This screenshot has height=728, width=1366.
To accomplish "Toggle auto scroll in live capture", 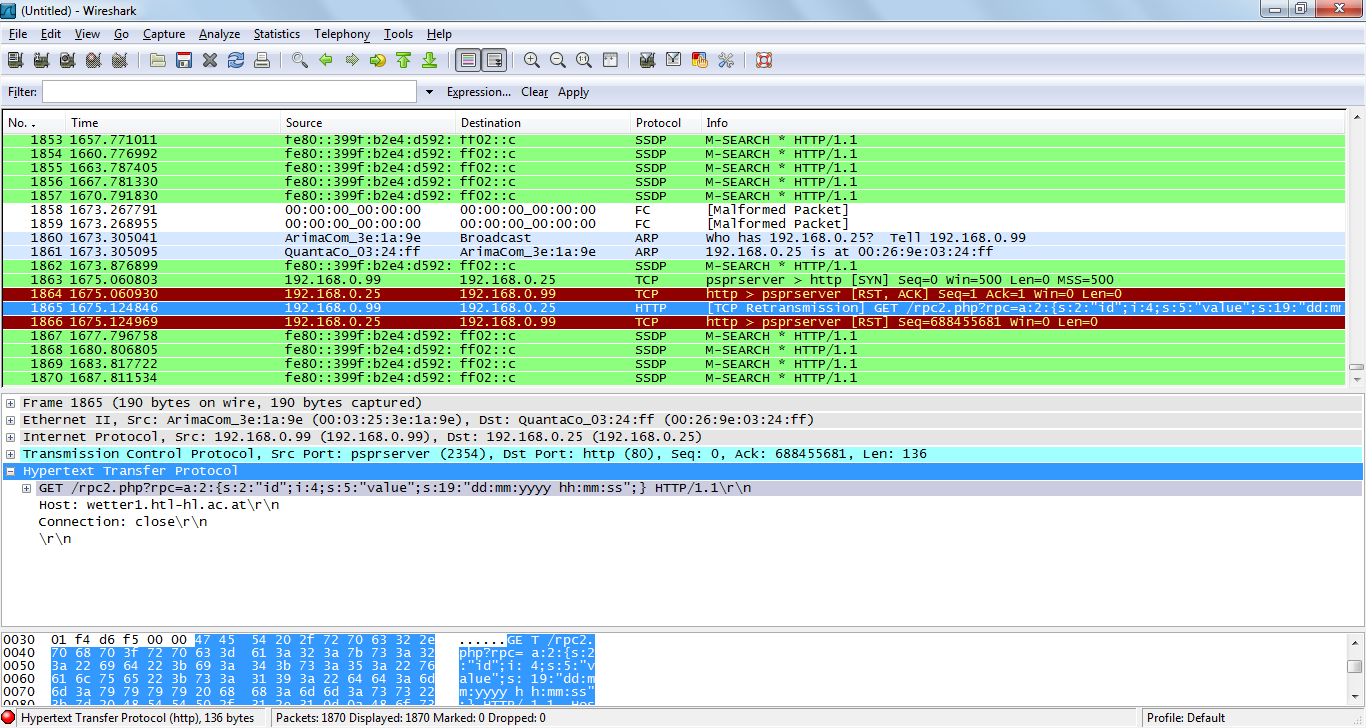I will 494,60.
